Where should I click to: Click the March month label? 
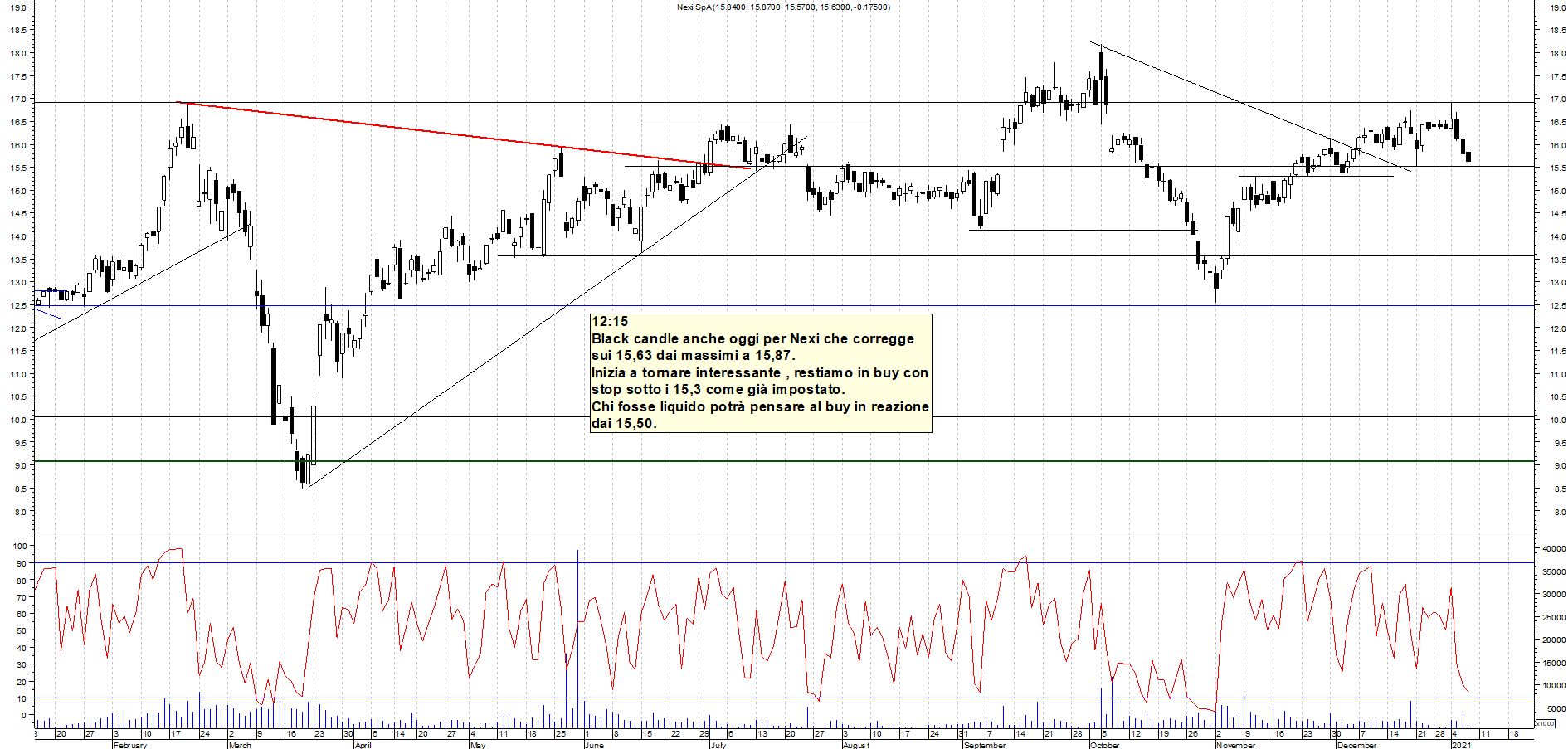[240, 745]
